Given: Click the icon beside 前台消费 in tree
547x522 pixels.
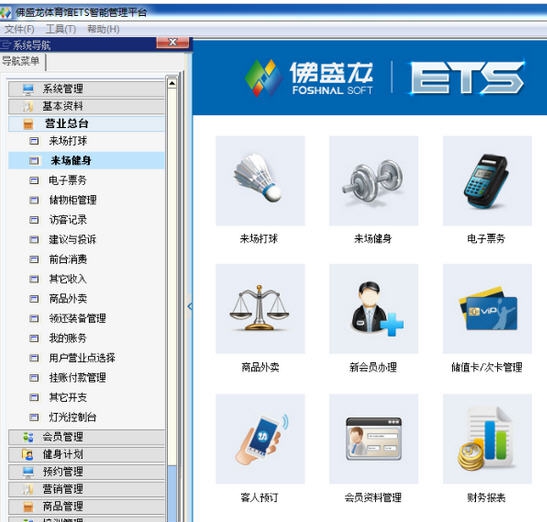Looking at the screenshot, I should pyautogui.click(x=34, y=259).
